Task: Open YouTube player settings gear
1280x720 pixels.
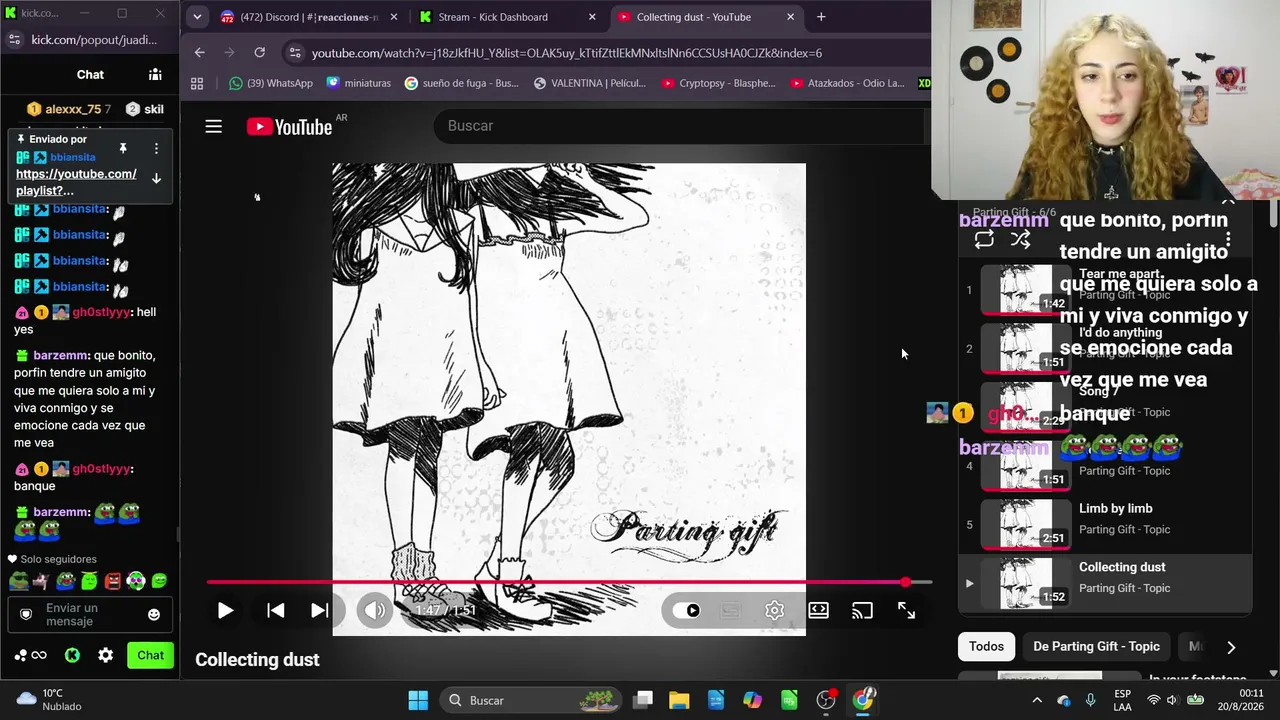Action: coord(774,610)
